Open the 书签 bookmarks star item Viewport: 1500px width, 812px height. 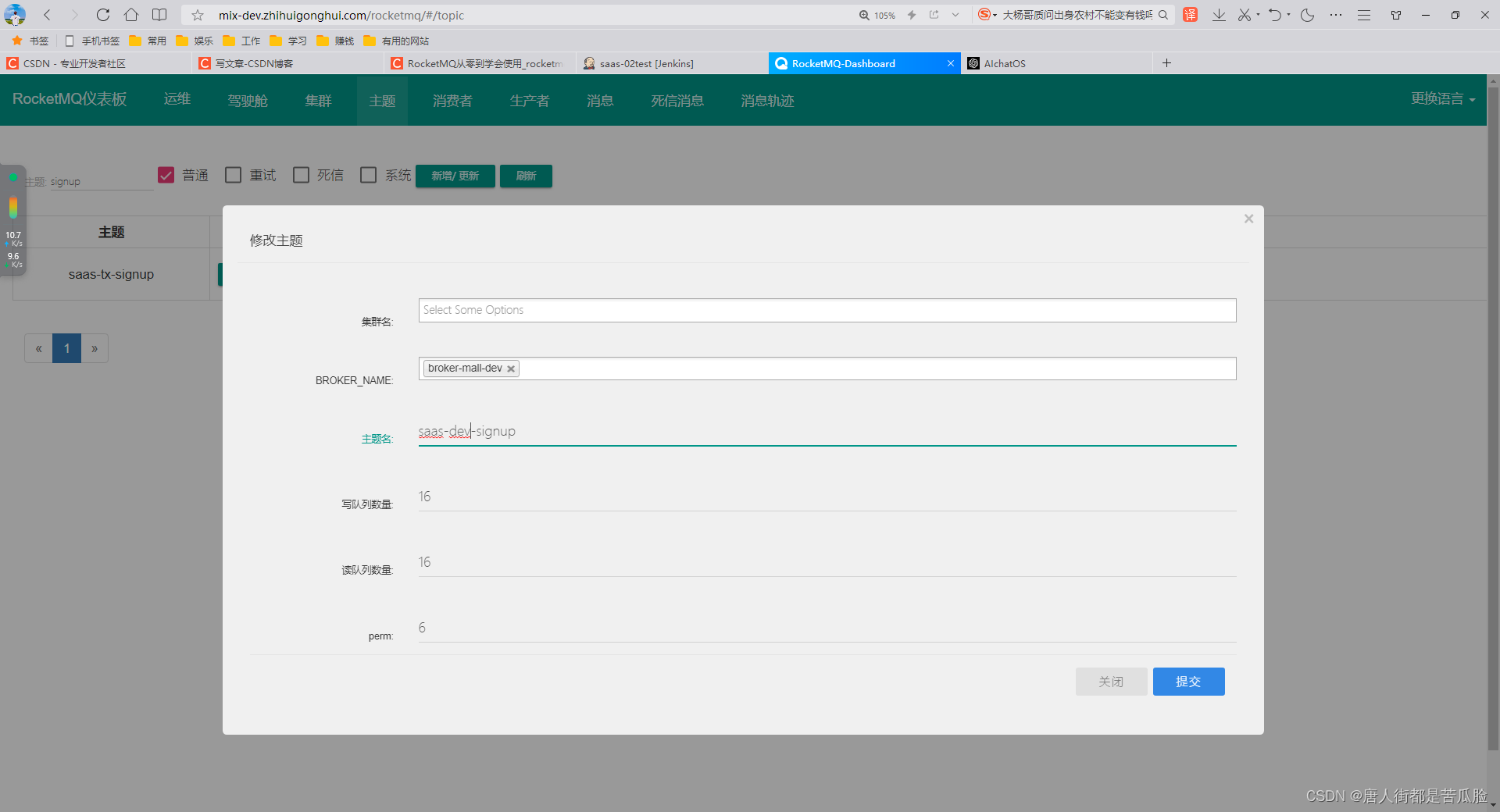pyautogui.click(x=30, y=41)
